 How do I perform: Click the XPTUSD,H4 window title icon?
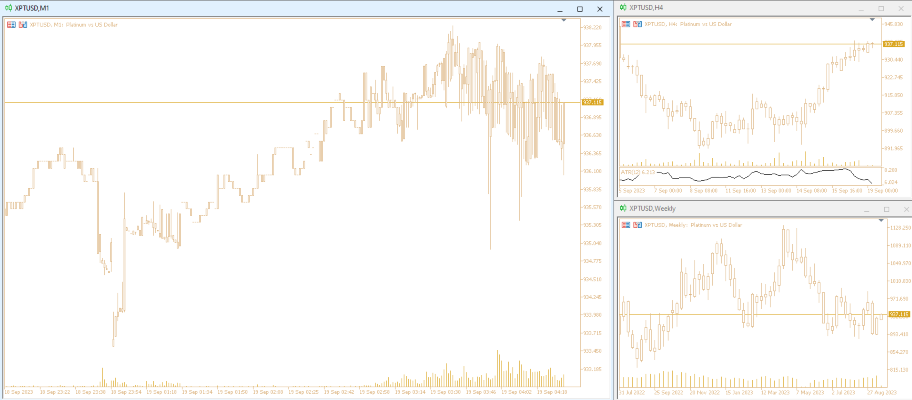pos(622,8)
